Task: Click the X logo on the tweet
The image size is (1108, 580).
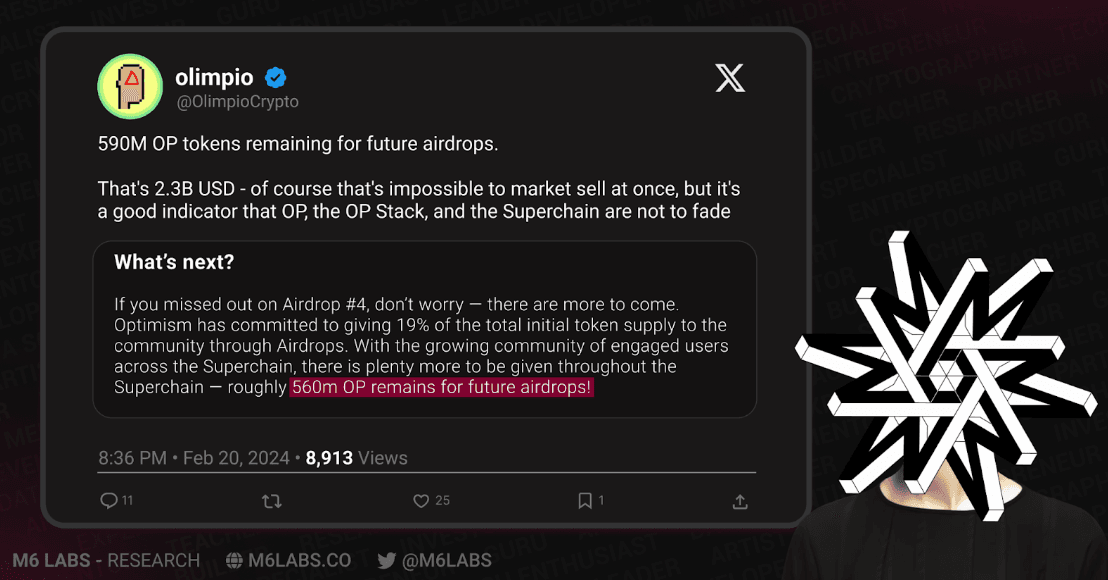Action: 730,78
